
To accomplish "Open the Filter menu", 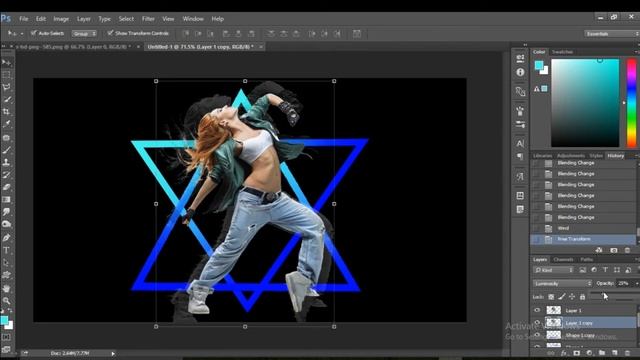I will [x=148, y=19].
